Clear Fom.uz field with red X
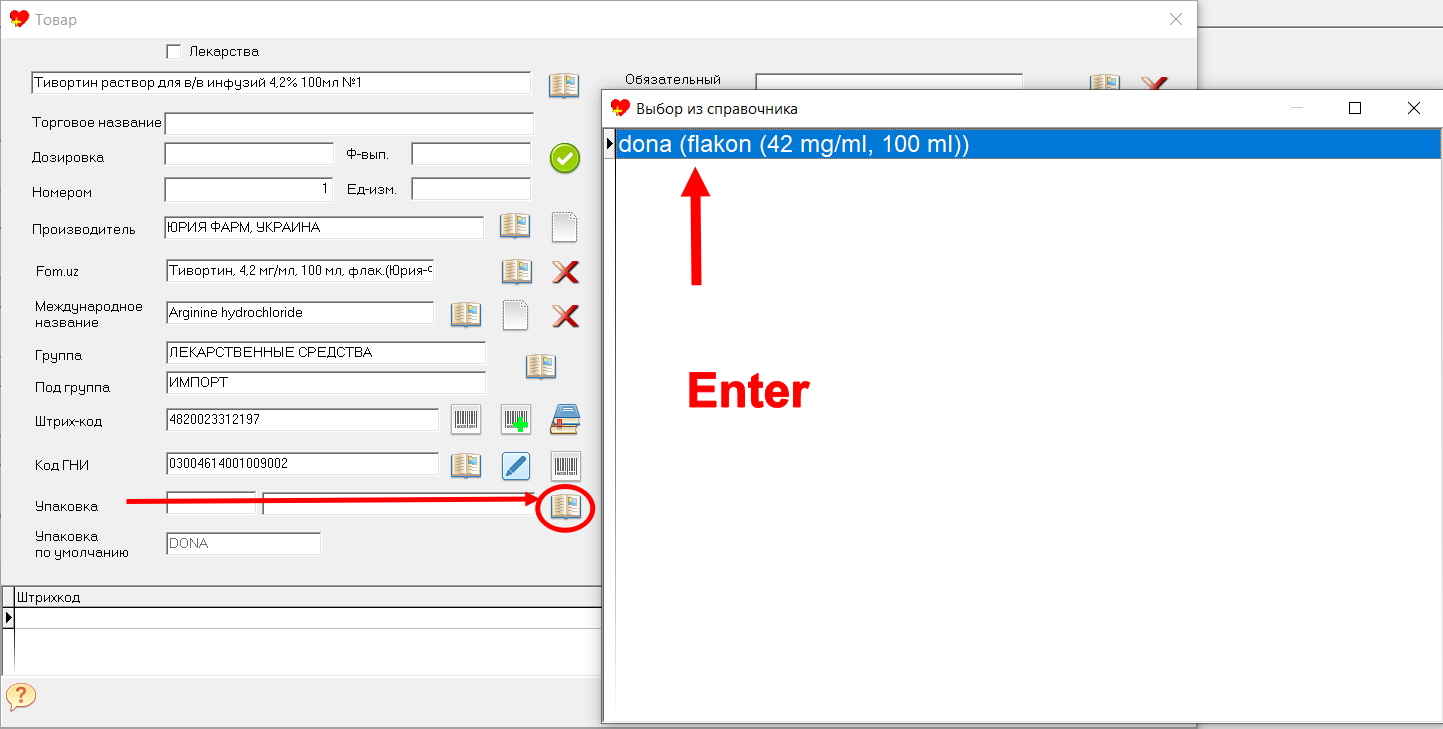Viewport: 1443px width, 729px height. 566,271
